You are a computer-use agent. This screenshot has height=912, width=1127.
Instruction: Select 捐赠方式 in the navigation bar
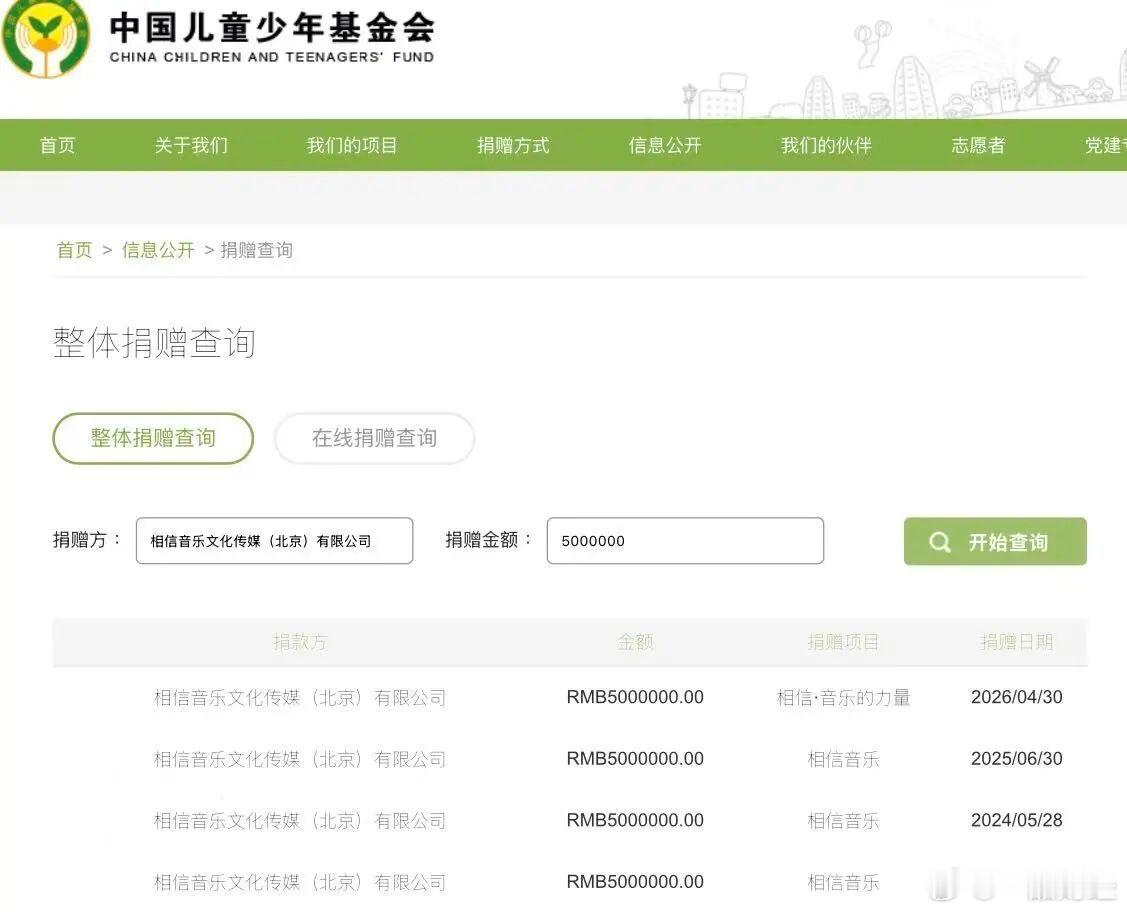[x=513, y=145]
